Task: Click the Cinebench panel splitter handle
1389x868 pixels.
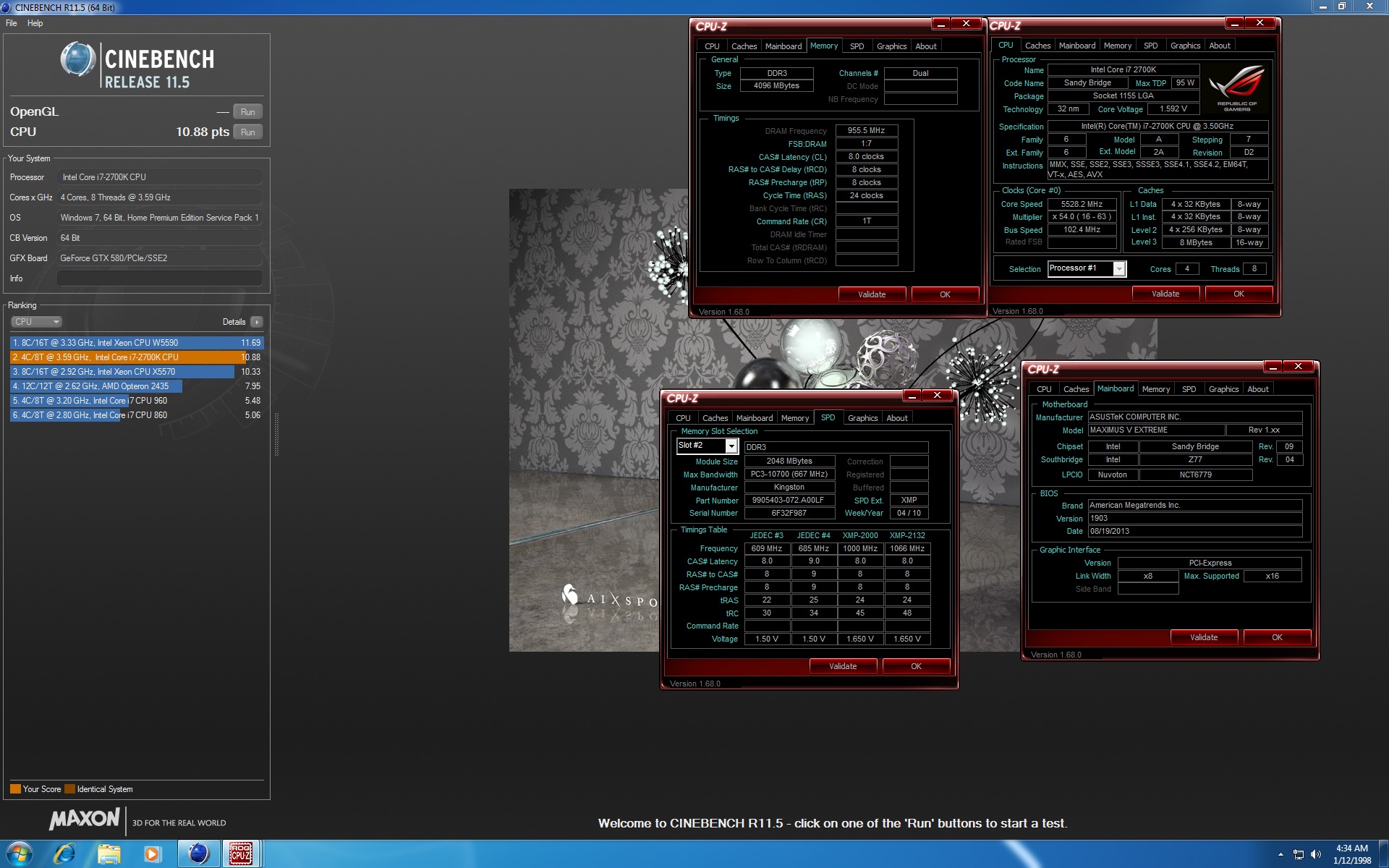Action: click(276, 434)
